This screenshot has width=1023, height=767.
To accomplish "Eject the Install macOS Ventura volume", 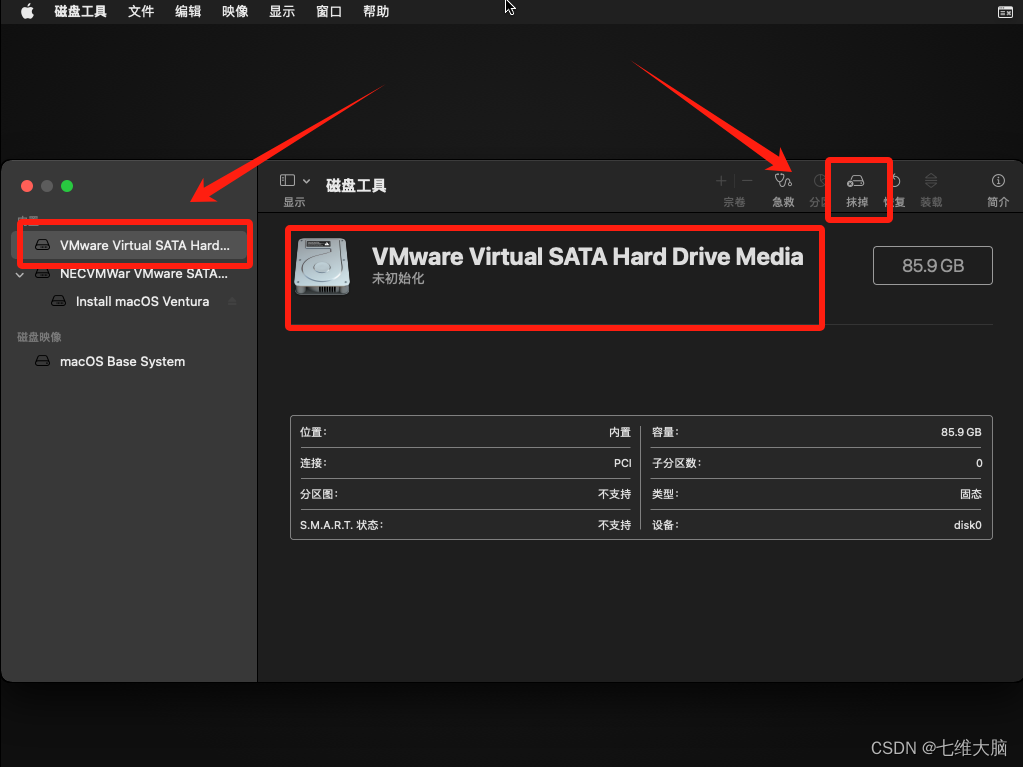I will point(232,301).
